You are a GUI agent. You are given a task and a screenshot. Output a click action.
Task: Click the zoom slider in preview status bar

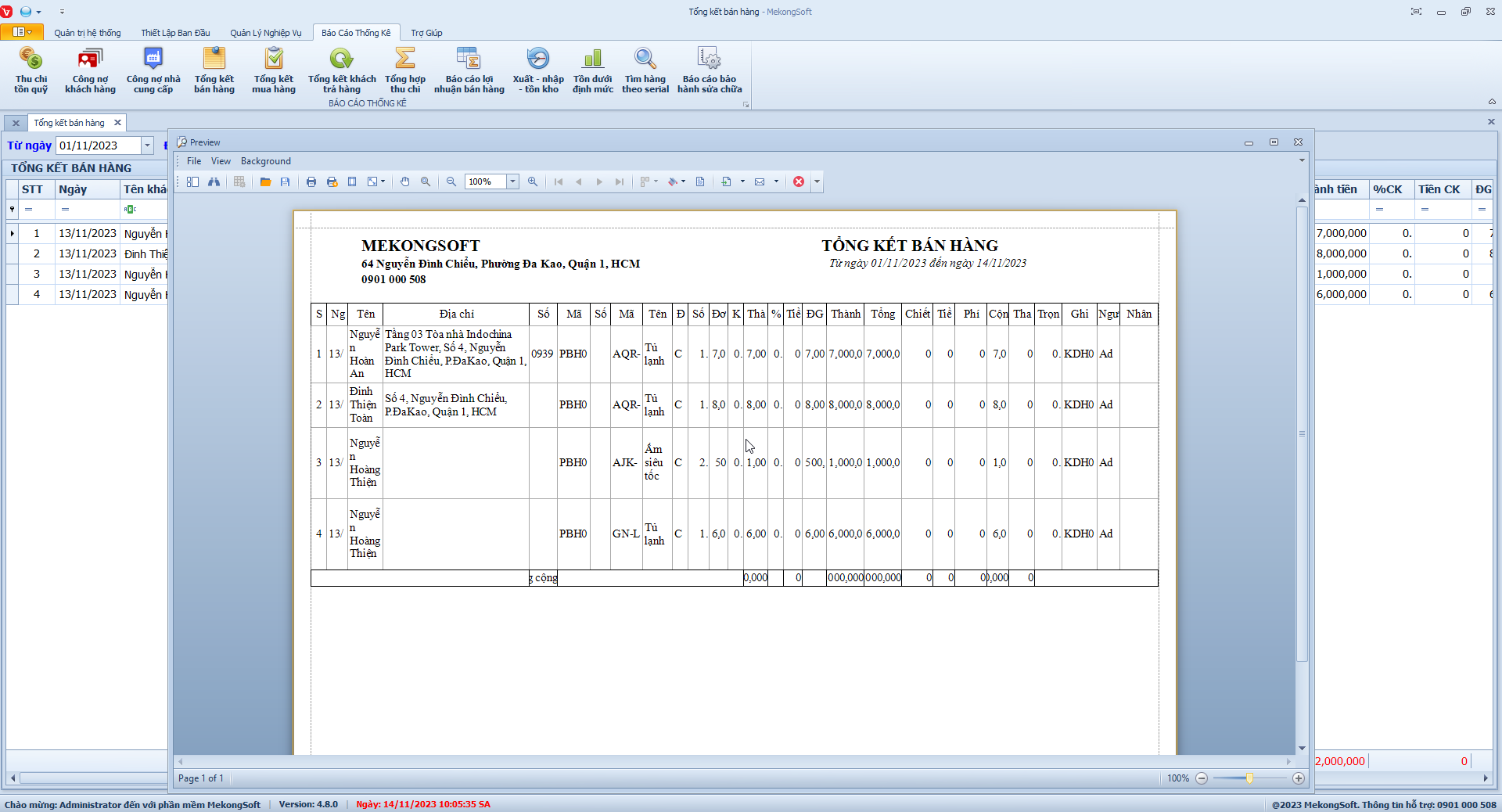pyautogui.click(x=1249, y=778)
